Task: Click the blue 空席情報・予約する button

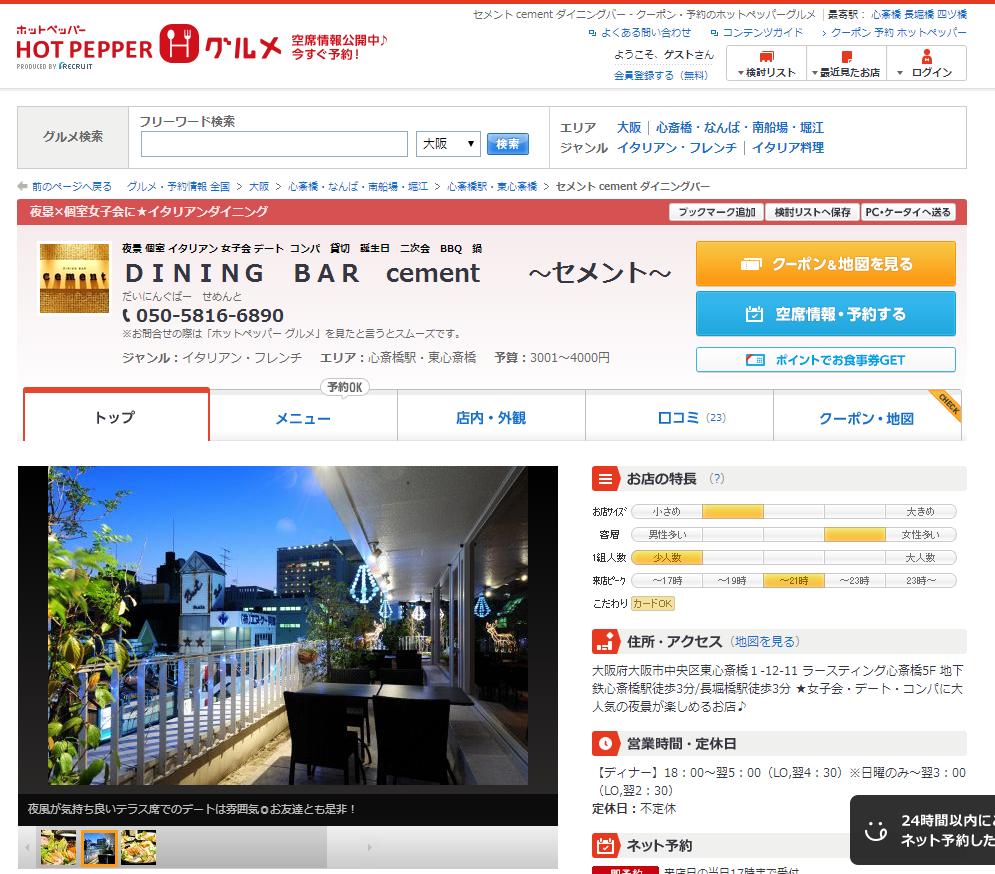Action: (825, 314)
